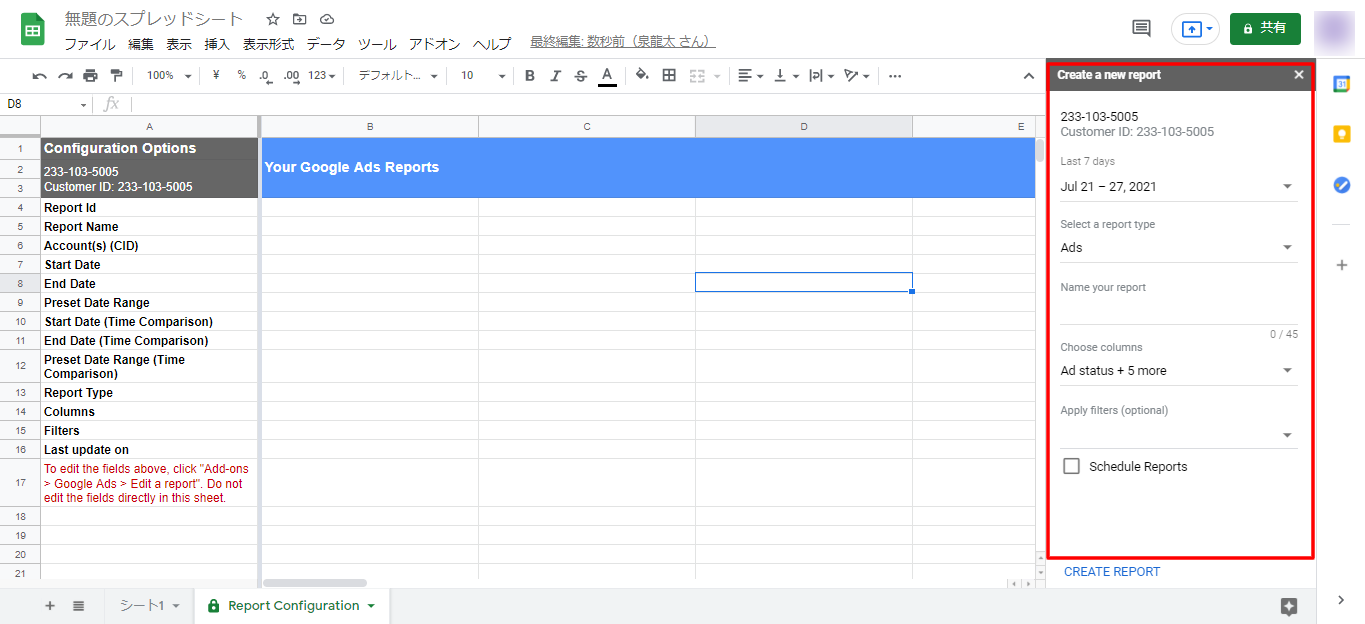Click the undo icon in toolbar
Image resolution: width=1365 pixels, height=624 pixels.
[x=40, y=76]
